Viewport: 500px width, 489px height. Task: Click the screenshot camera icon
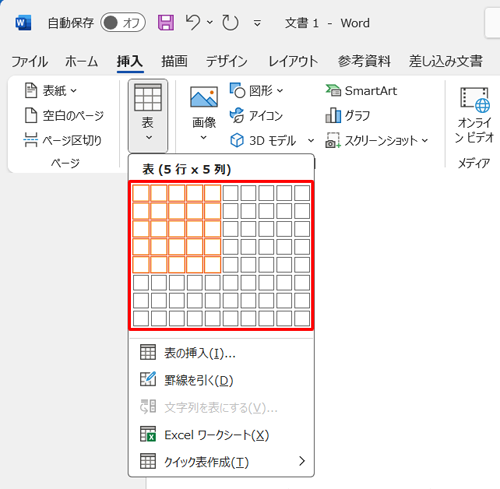pos(333,140)
